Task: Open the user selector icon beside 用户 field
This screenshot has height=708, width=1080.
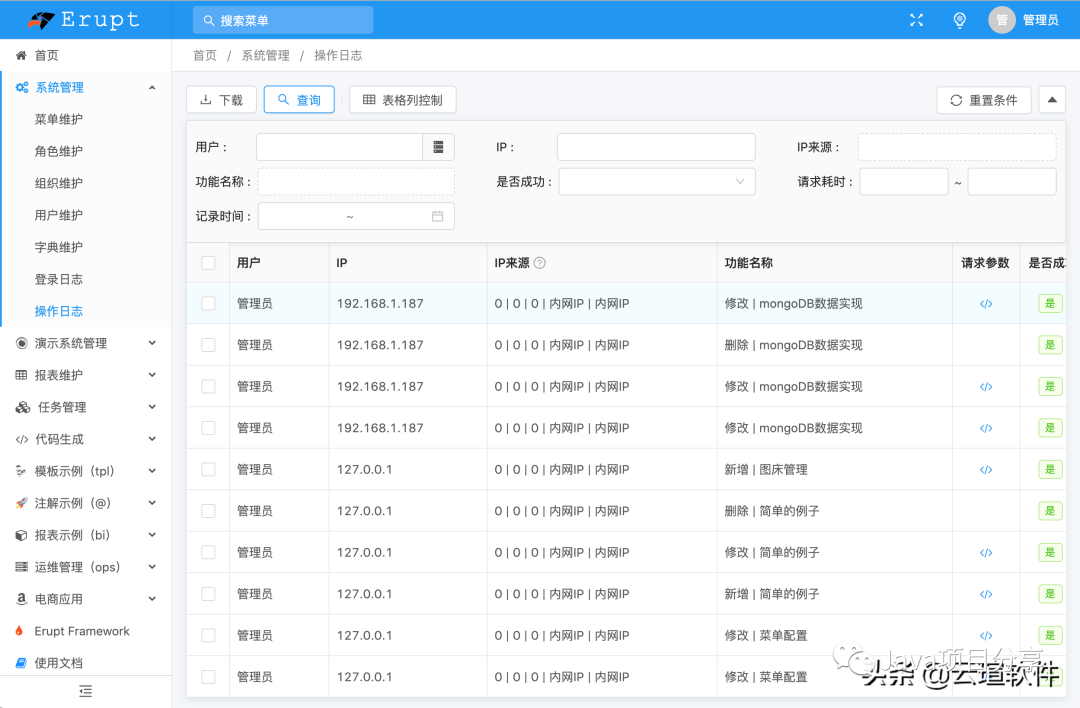Action: point(437,146)
